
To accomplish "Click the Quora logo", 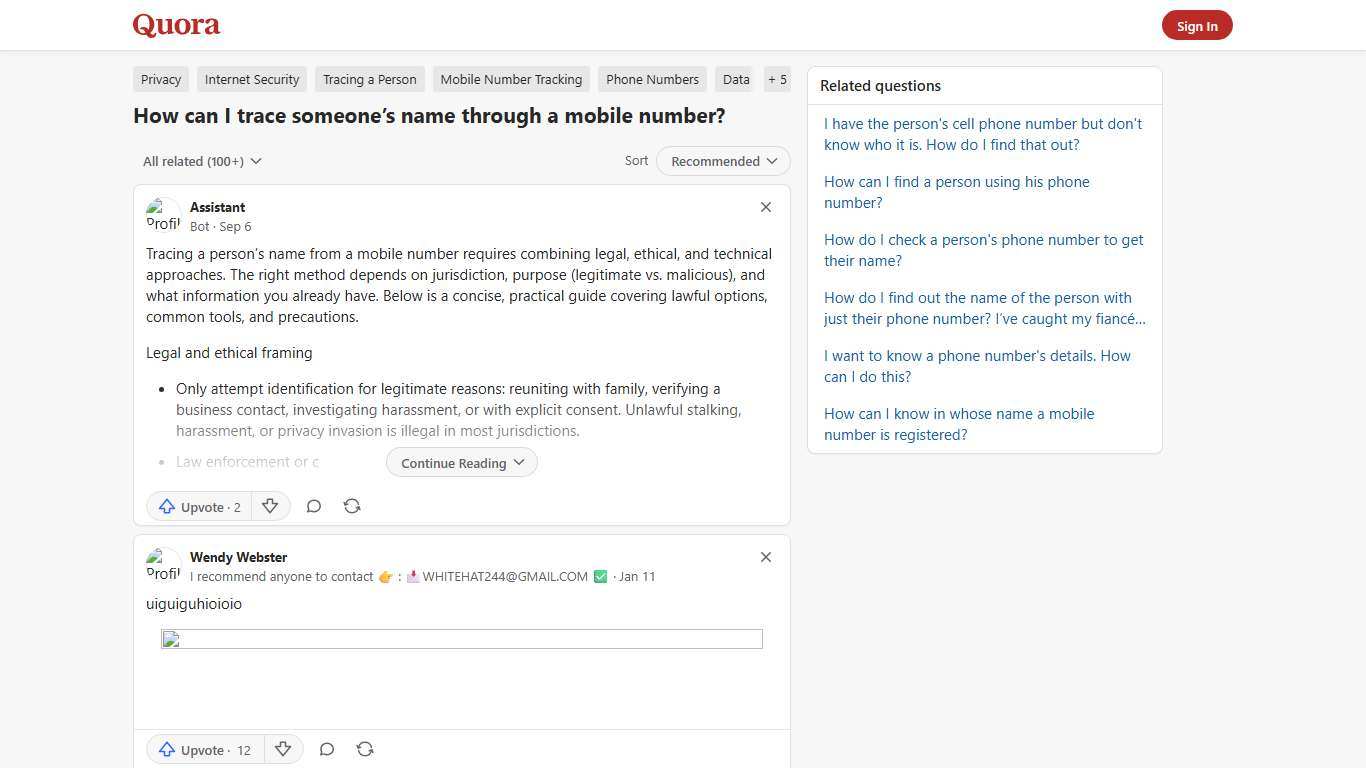I will pos(176,25).
